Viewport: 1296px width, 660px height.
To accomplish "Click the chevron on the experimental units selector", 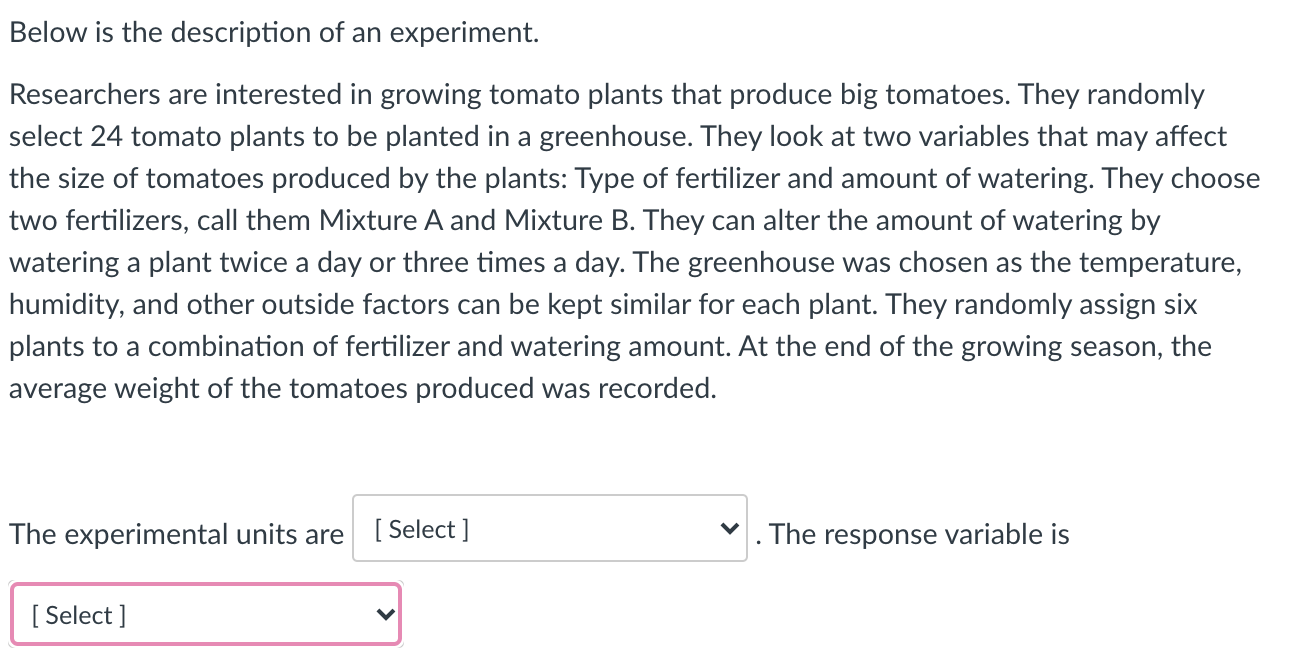I will pos(729,529).
